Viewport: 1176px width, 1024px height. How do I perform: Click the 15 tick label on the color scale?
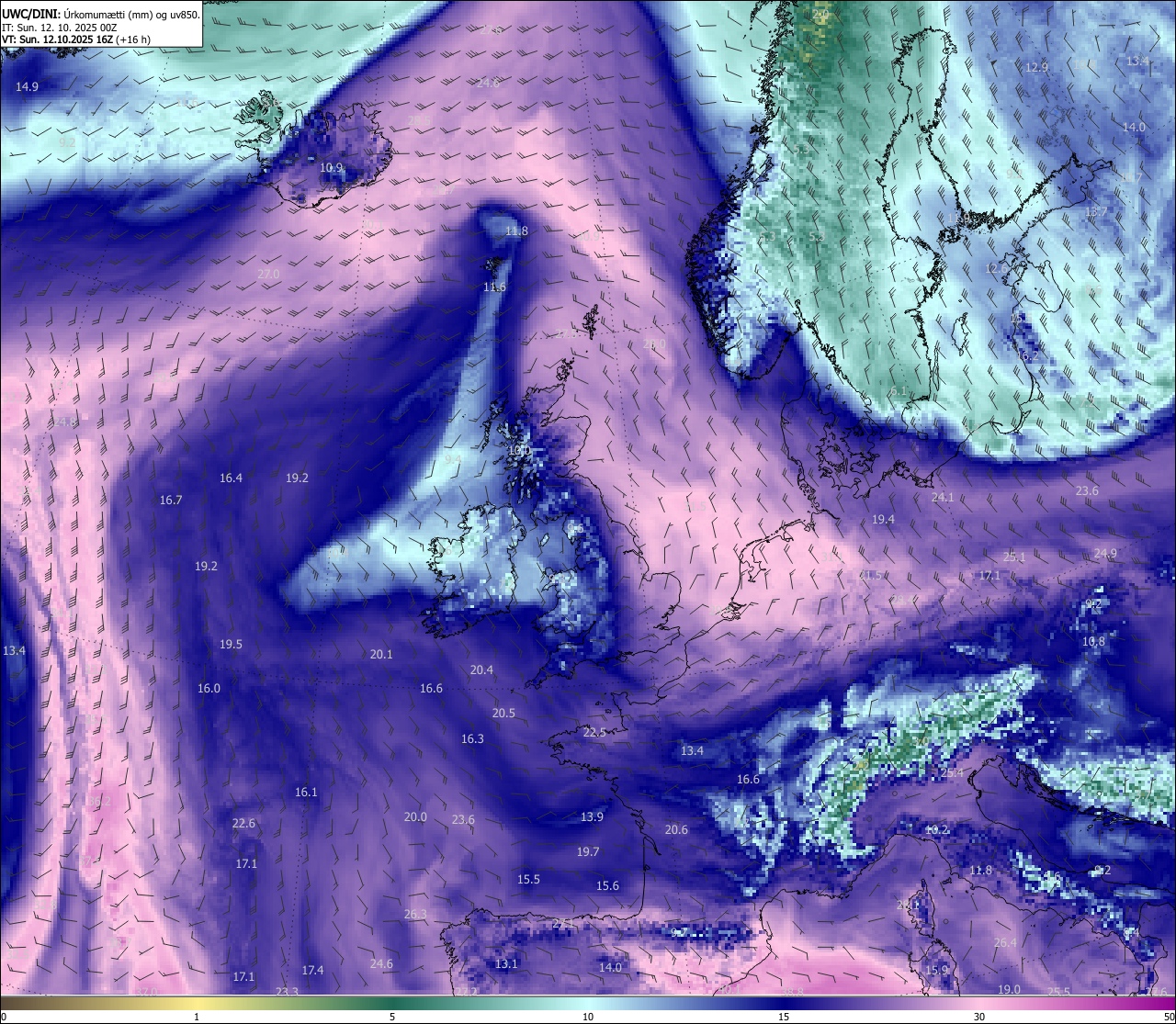click(x=784, y=1017)
